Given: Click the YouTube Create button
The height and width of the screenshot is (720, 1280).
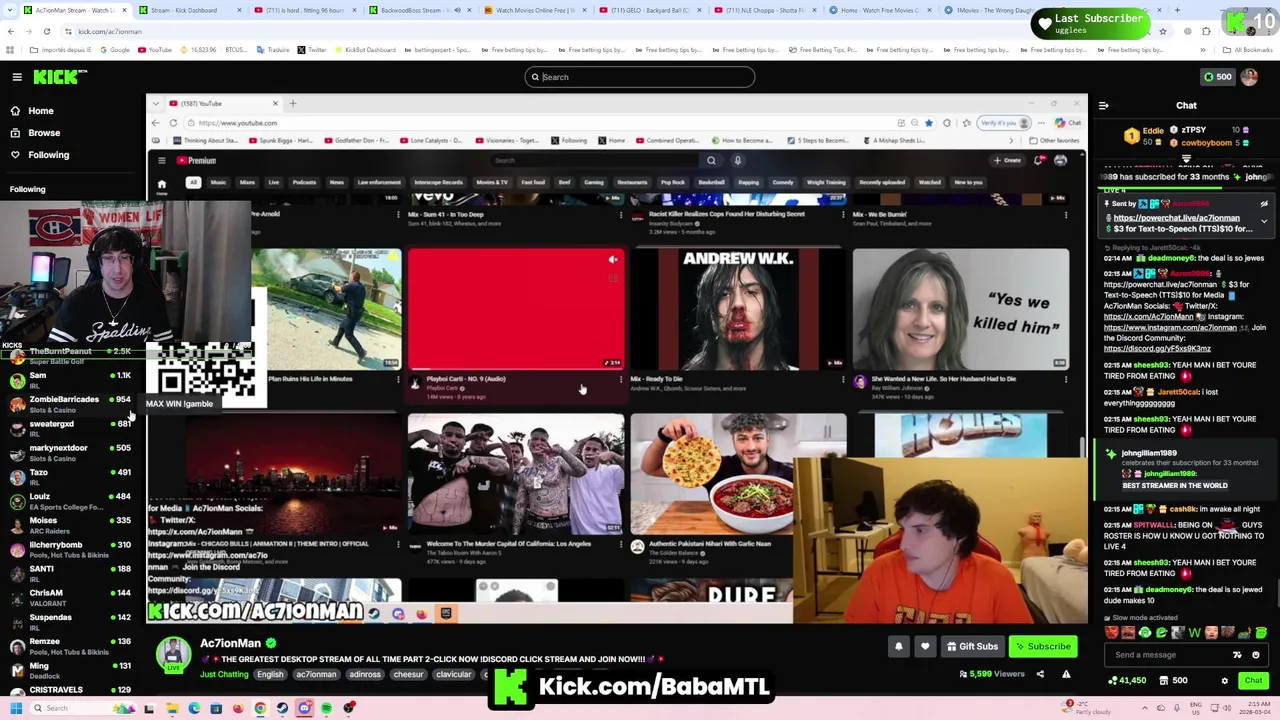Looking at the screenshot, I should coord(1007,160).
